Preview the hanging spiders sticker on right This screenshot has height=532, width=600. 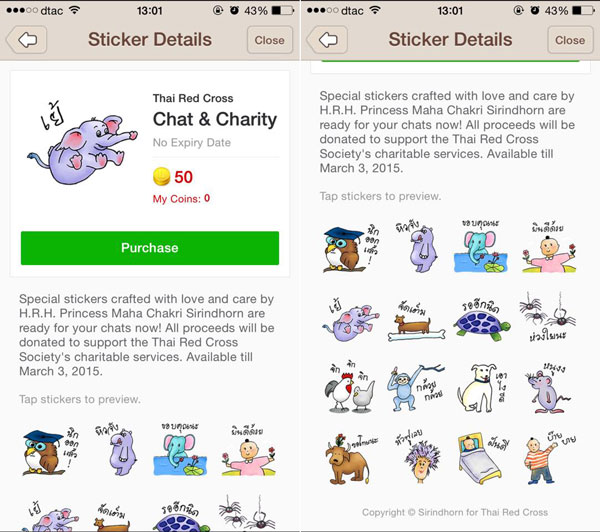coord(548,316)
